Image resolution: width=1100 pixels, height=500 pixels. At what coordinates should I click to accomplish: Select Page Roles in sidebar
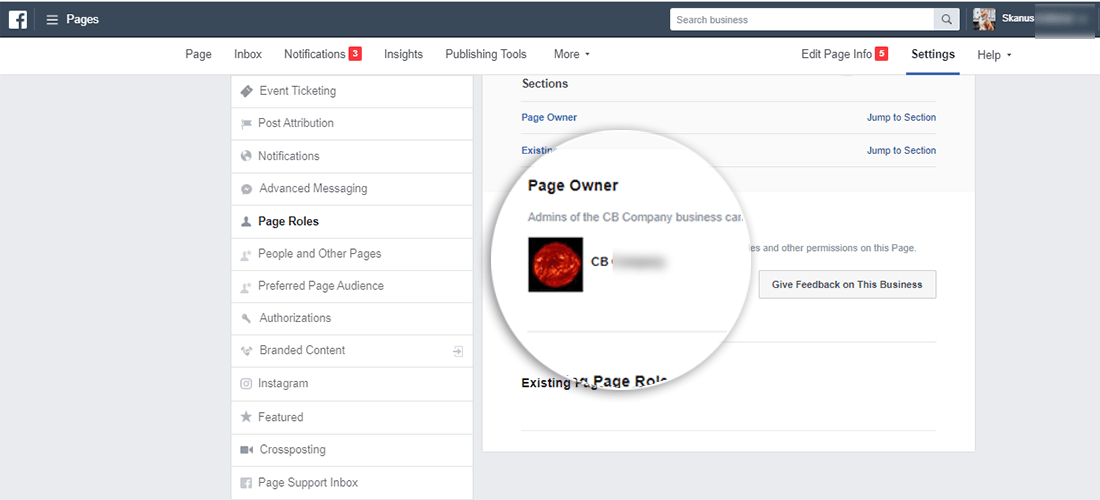point(352,222)
